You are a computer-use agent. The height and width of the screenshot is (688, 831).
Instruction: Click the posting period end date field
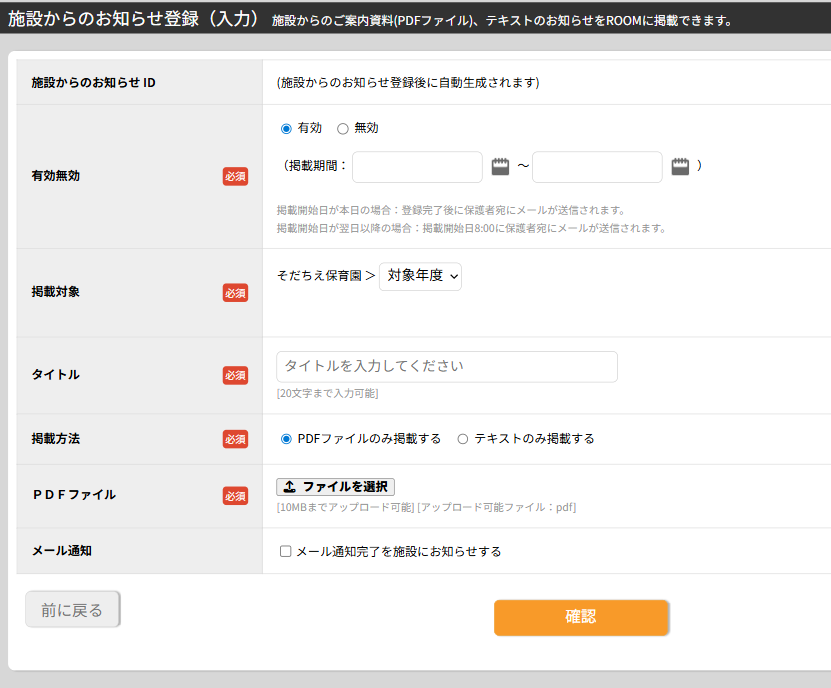(597, 167)
